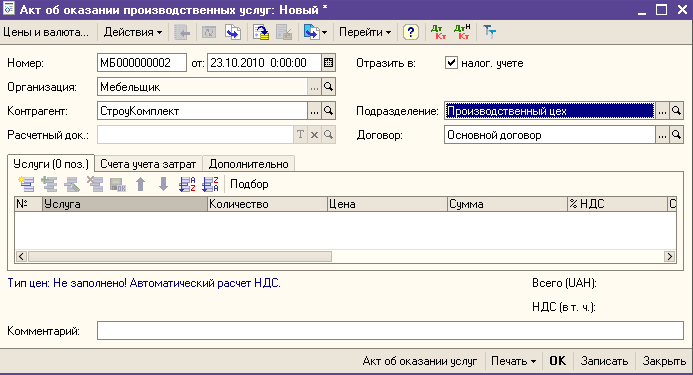This screenshot has height=375, width=693.
Task: Click the scrollbar right arrow under the table
Action: pos(670,256)
